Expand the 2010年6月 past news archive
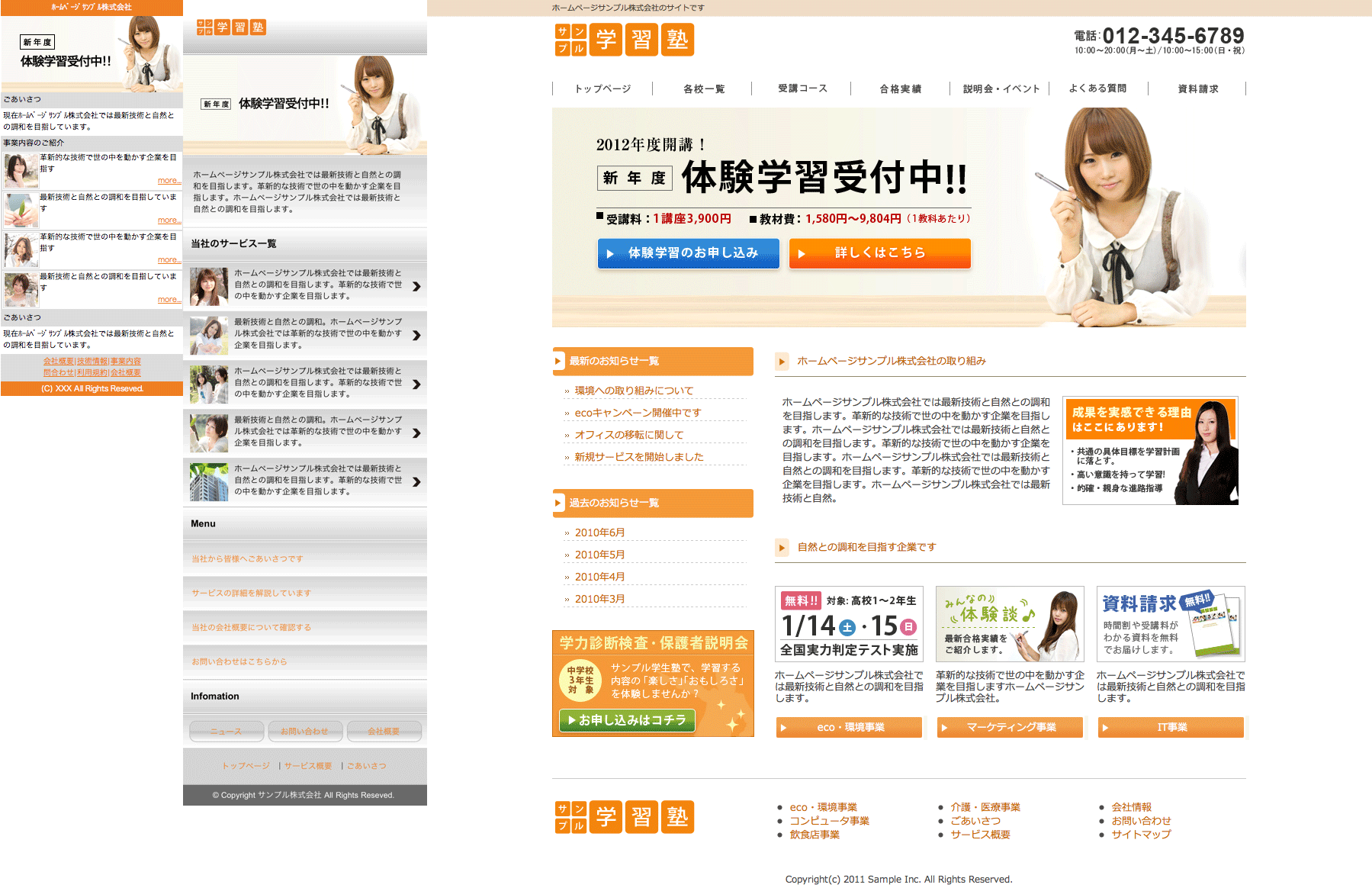 599,532
